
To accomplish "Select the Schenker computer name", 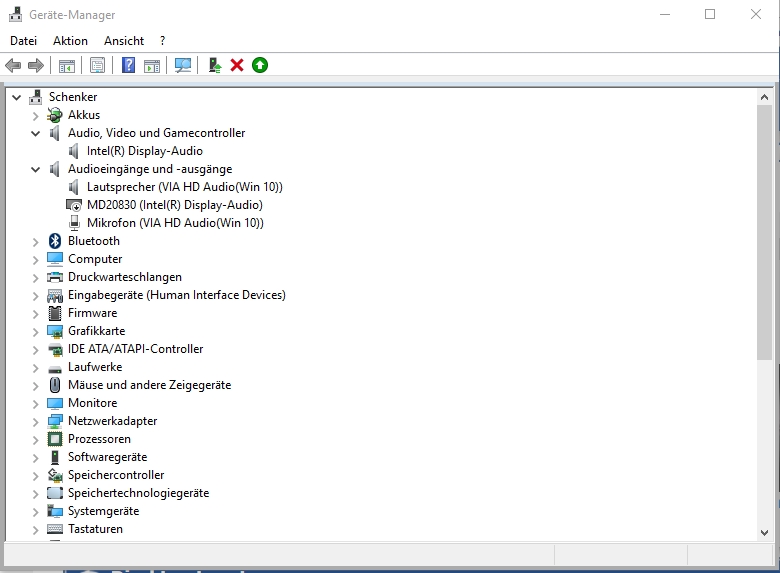I will [x=73, y=97].
